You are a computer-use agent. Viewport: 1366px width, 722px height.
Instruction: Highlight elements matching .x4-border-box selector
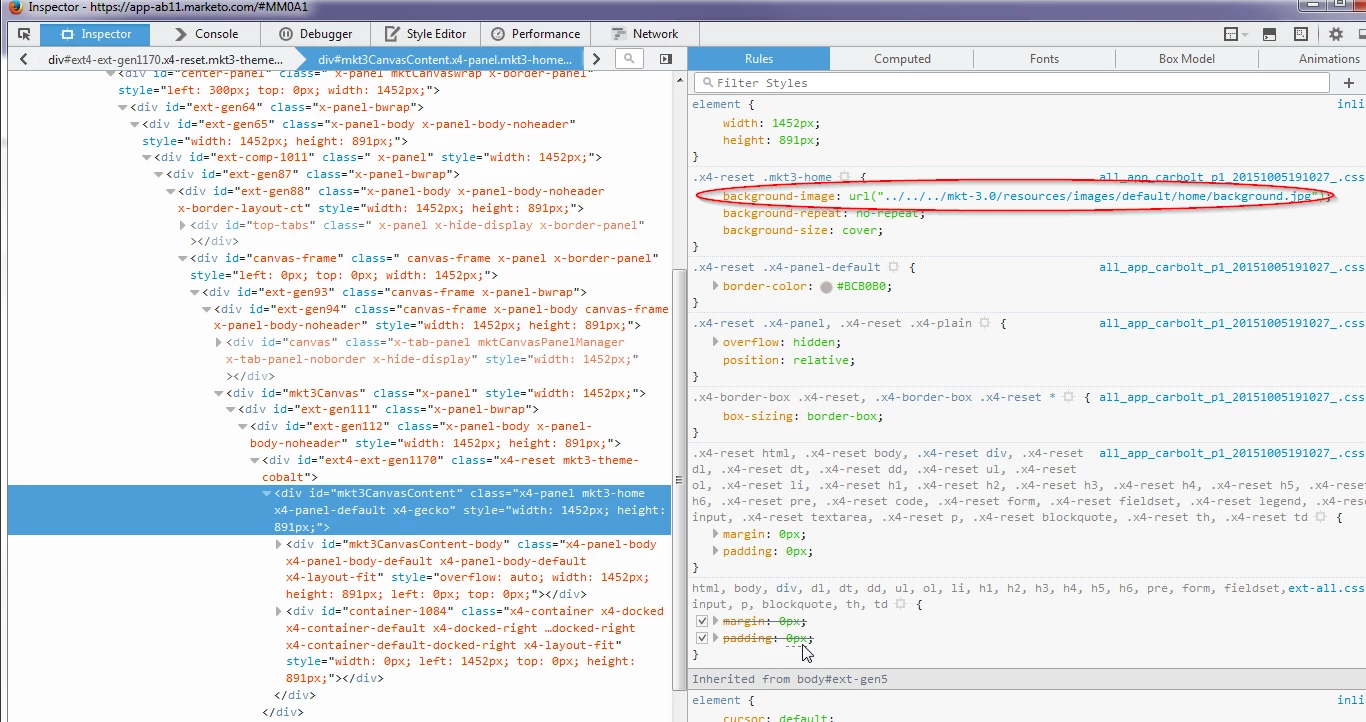(1068, 397)
